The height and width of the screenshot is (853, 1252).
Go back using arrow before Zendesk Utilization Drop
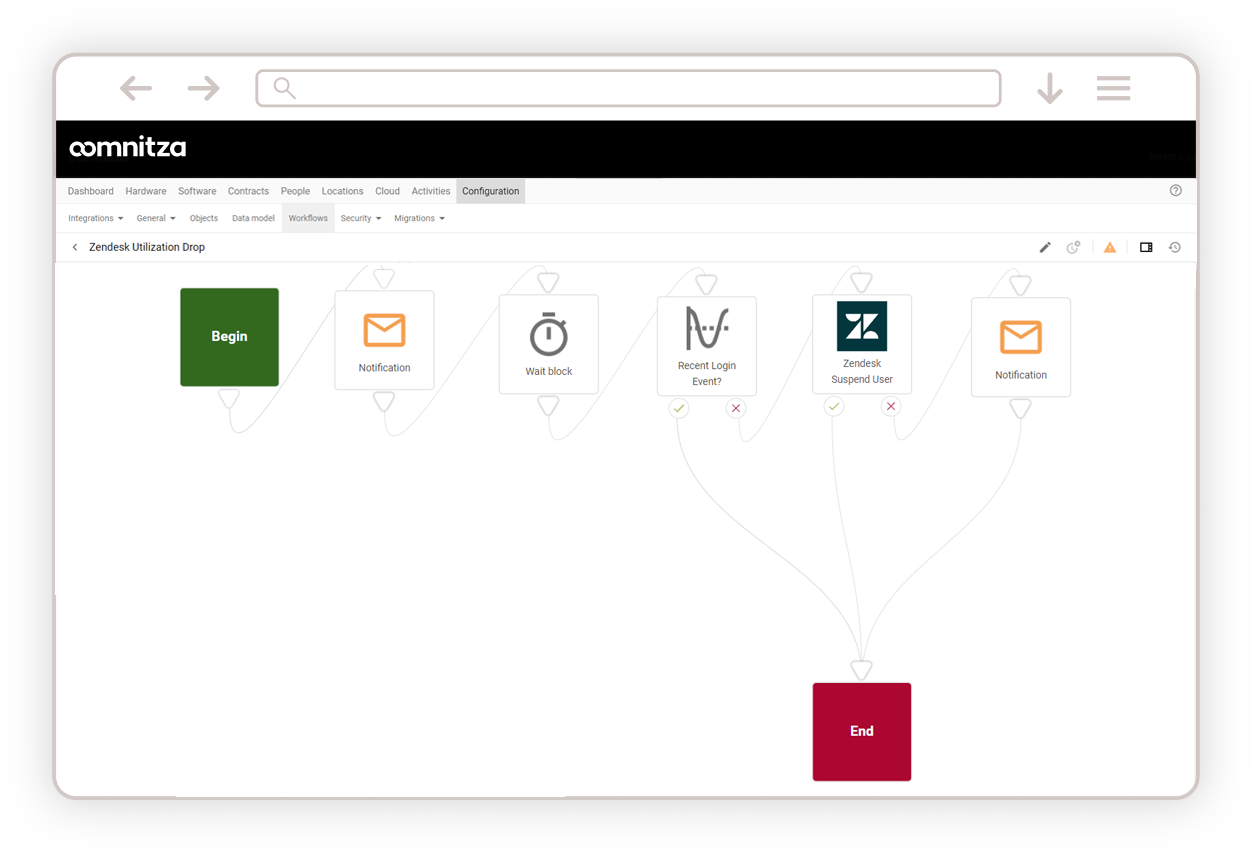[75, 247]
